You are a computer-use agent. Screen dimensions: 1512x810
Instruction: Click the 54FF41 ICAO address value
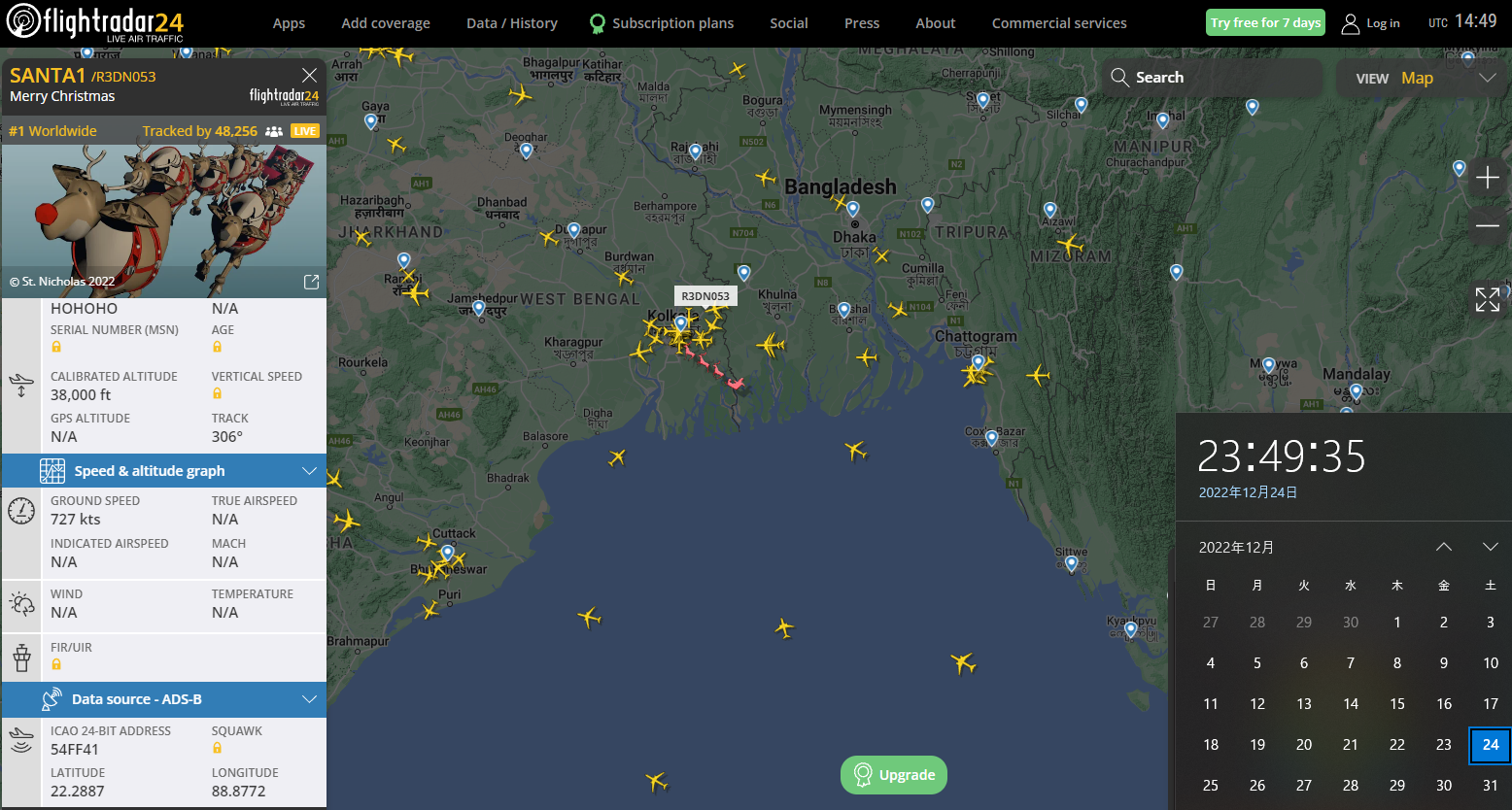[x=75, y=749]
